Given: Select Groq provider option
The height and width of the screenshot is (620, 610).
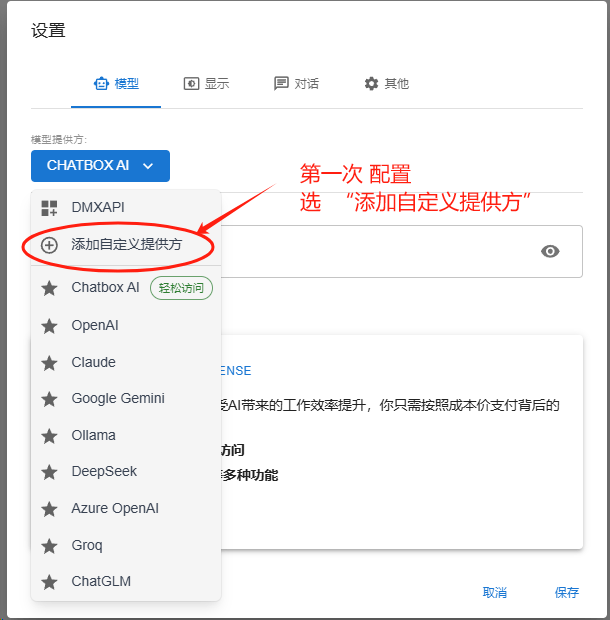Looking at the screenshot, I should pyautogui.click(x=126, y=545).
